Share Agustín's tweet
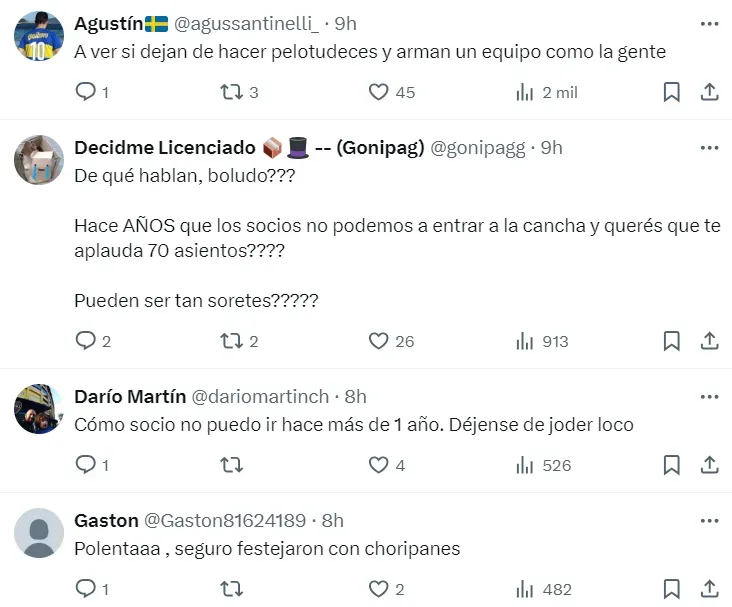732x607 pixels. coord(709,92)
